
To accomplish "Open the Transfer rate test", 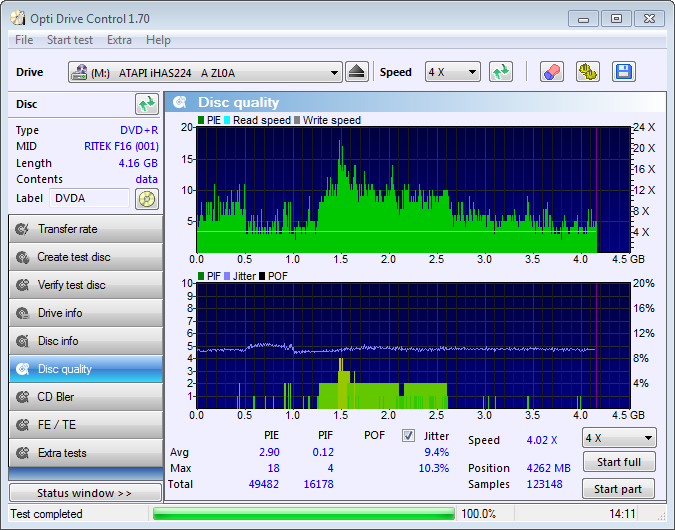I will 86,229.
